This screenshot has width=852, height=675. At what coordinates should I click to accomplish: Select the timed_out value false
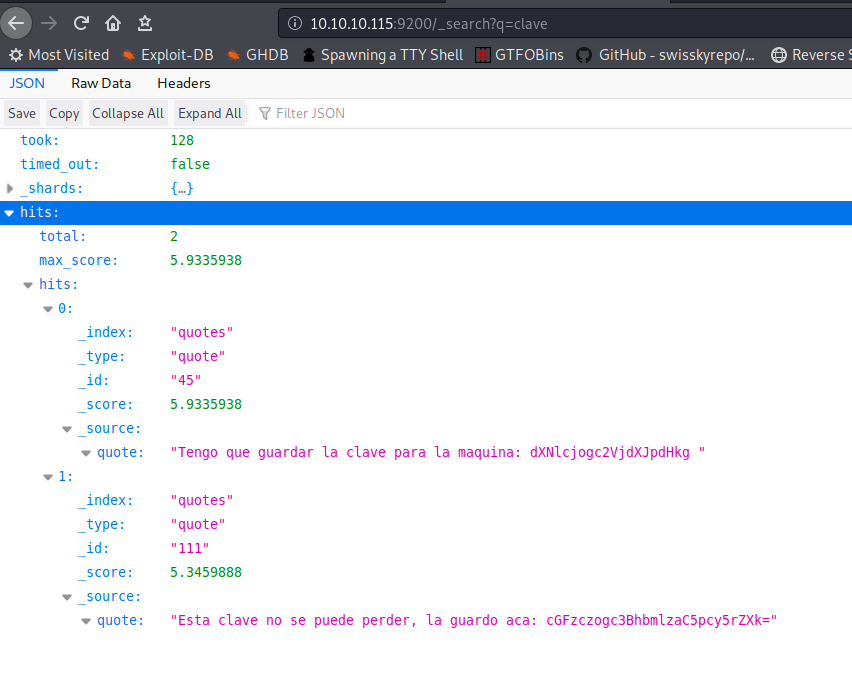(190, 164)
